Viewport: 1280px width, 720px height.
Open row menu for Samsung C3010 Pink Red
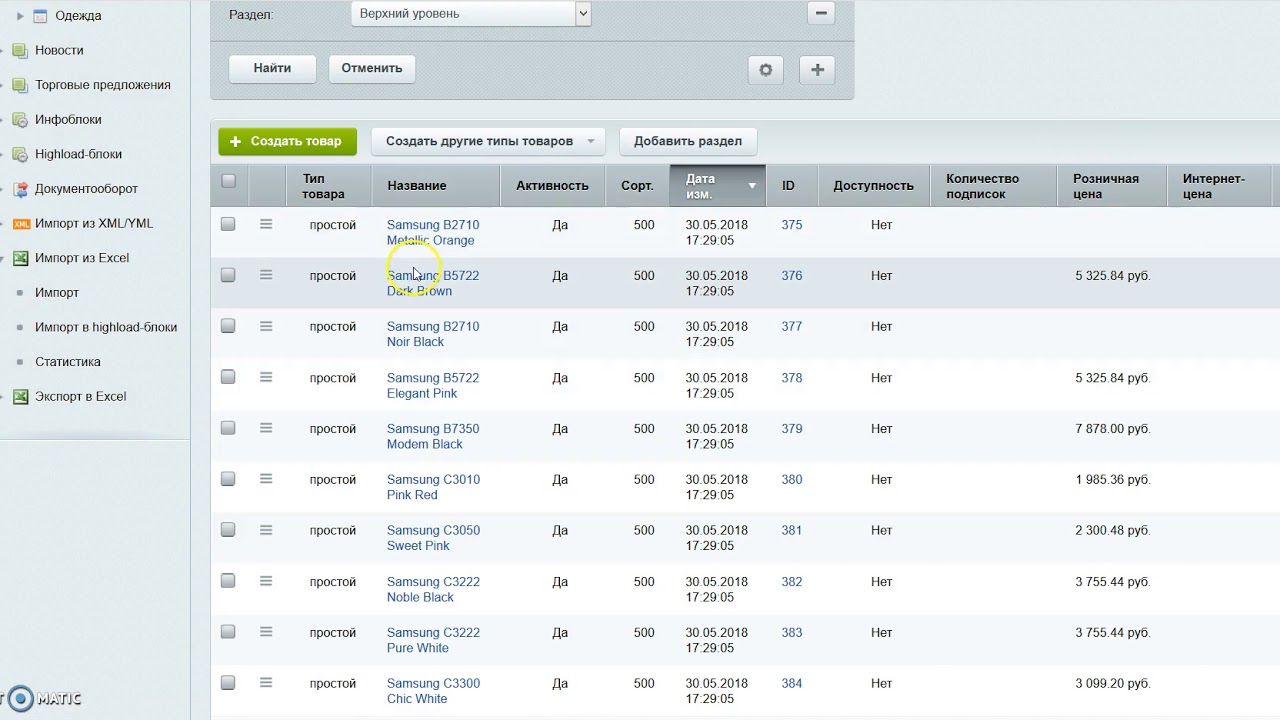point(266,479)
